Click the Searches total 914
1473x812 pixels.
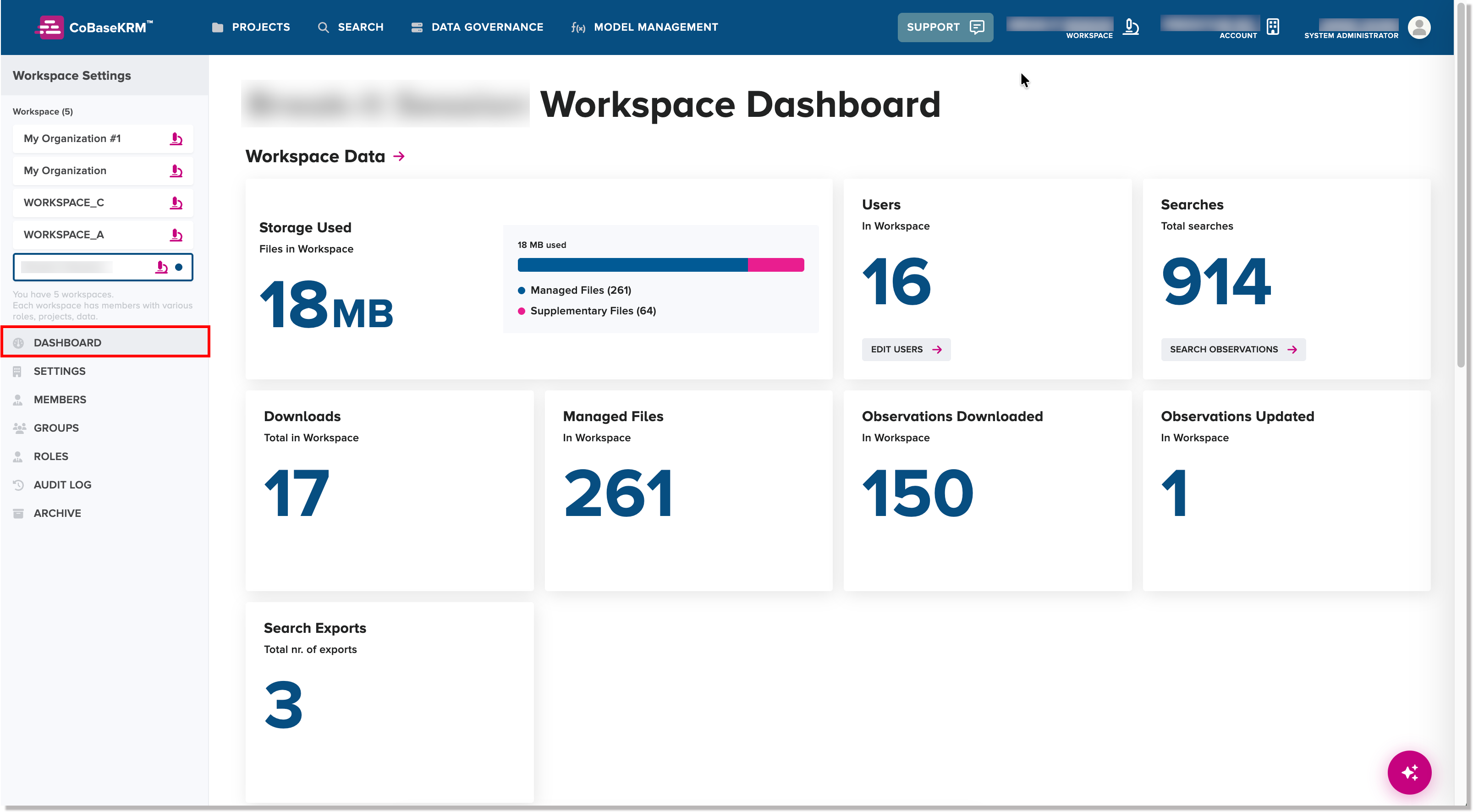coord(1216,281)
